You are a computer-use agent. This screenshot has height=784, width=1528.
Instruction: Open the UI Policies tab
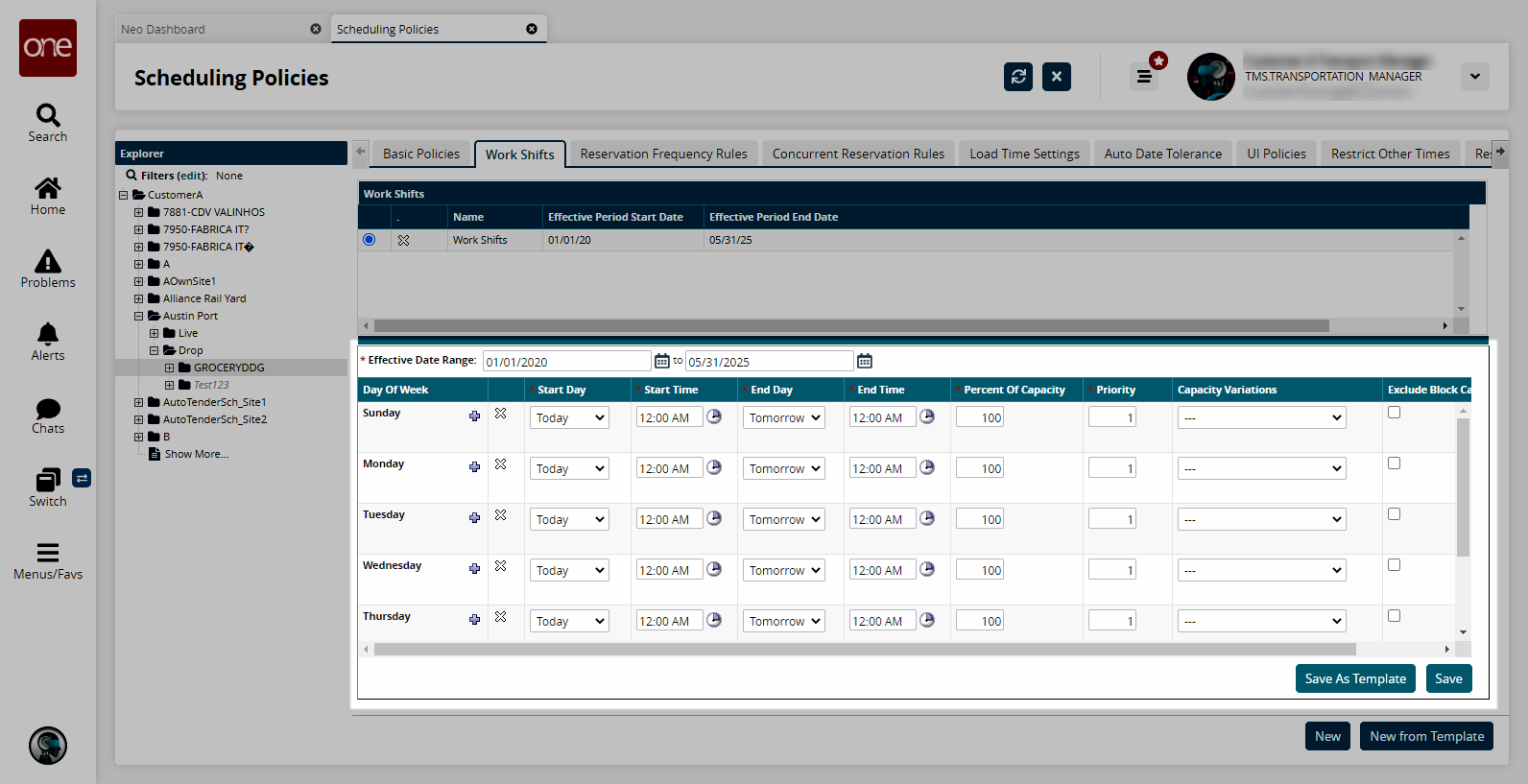(1277, 154)
